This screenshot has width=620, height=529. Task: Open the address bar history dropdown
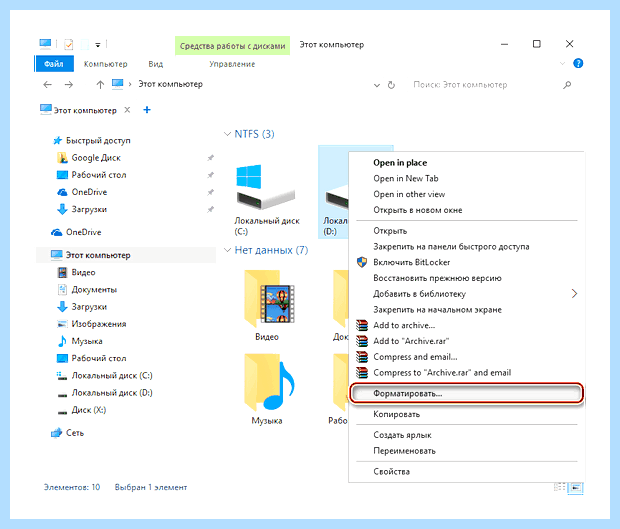coord(377,85)
